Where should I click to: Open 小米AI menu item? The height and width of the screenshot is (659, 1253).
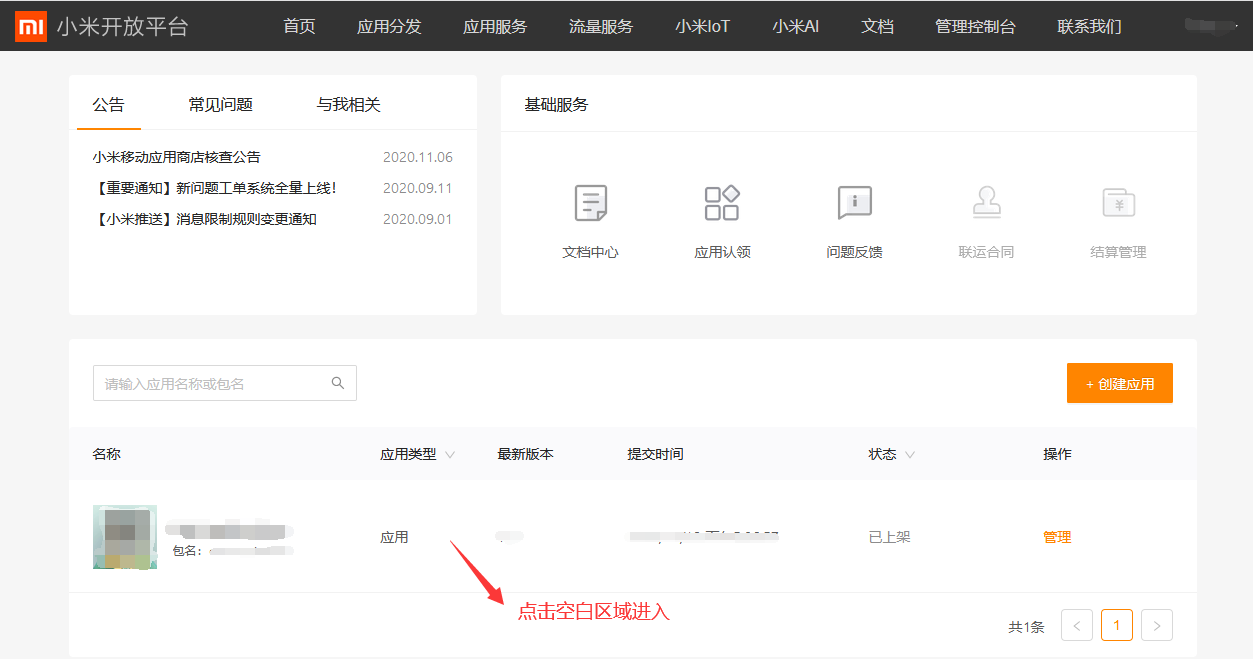click(x=795, y=27)
